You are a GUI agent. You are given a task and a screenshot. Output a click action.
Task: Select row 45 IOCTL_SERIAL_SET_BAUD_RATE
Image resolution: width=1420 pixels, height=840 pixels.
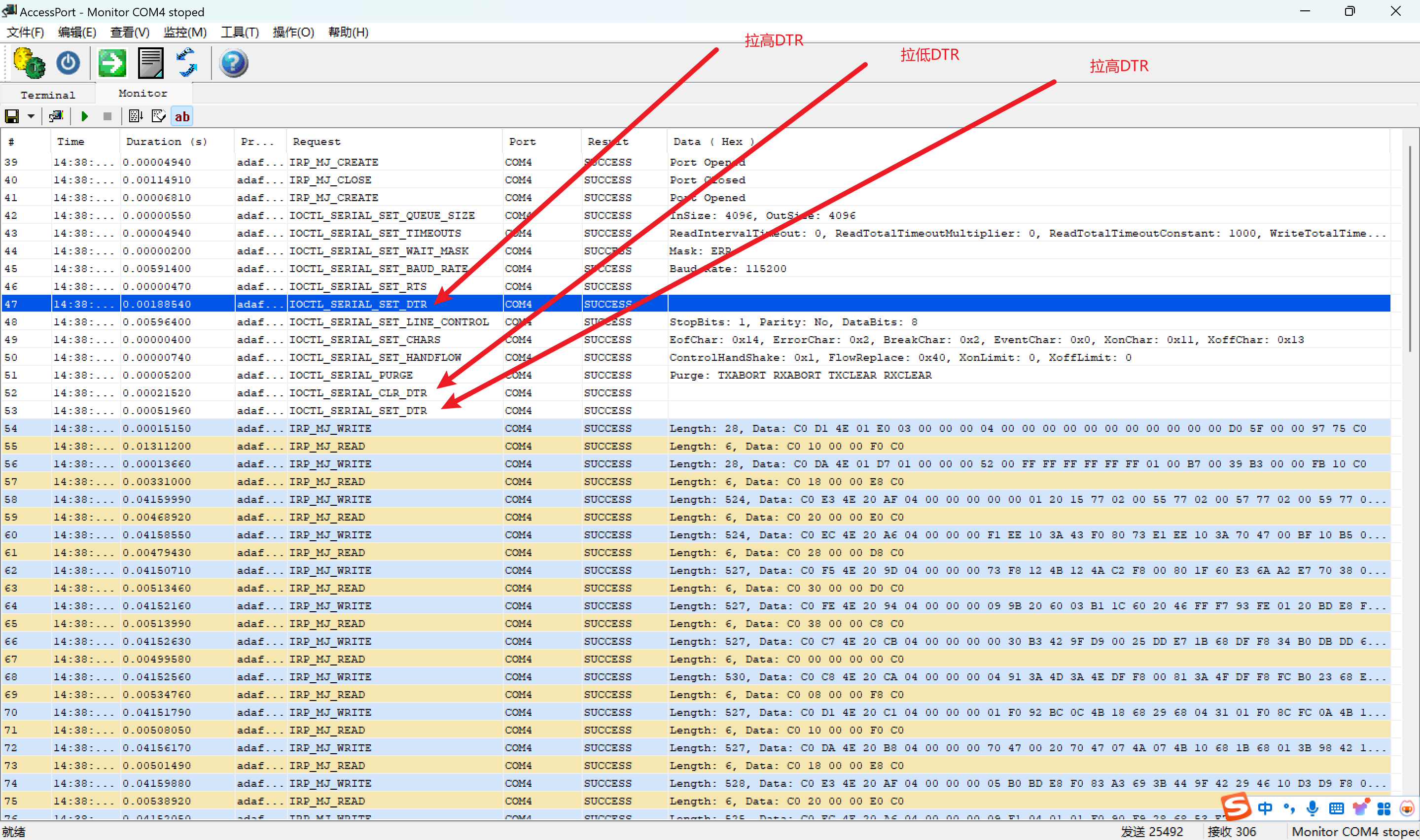tap(696, 269)
